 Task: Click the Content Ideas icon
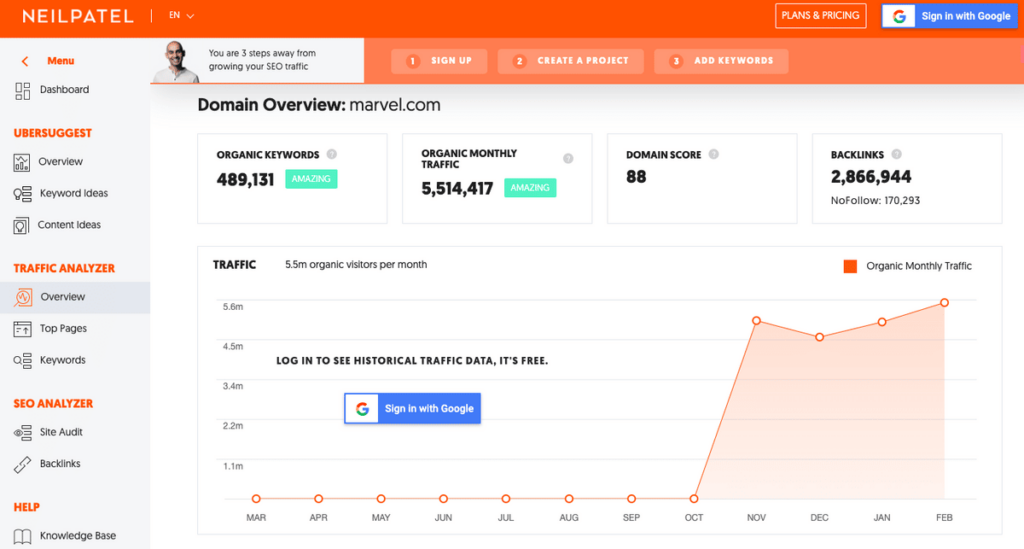[21, 226]
